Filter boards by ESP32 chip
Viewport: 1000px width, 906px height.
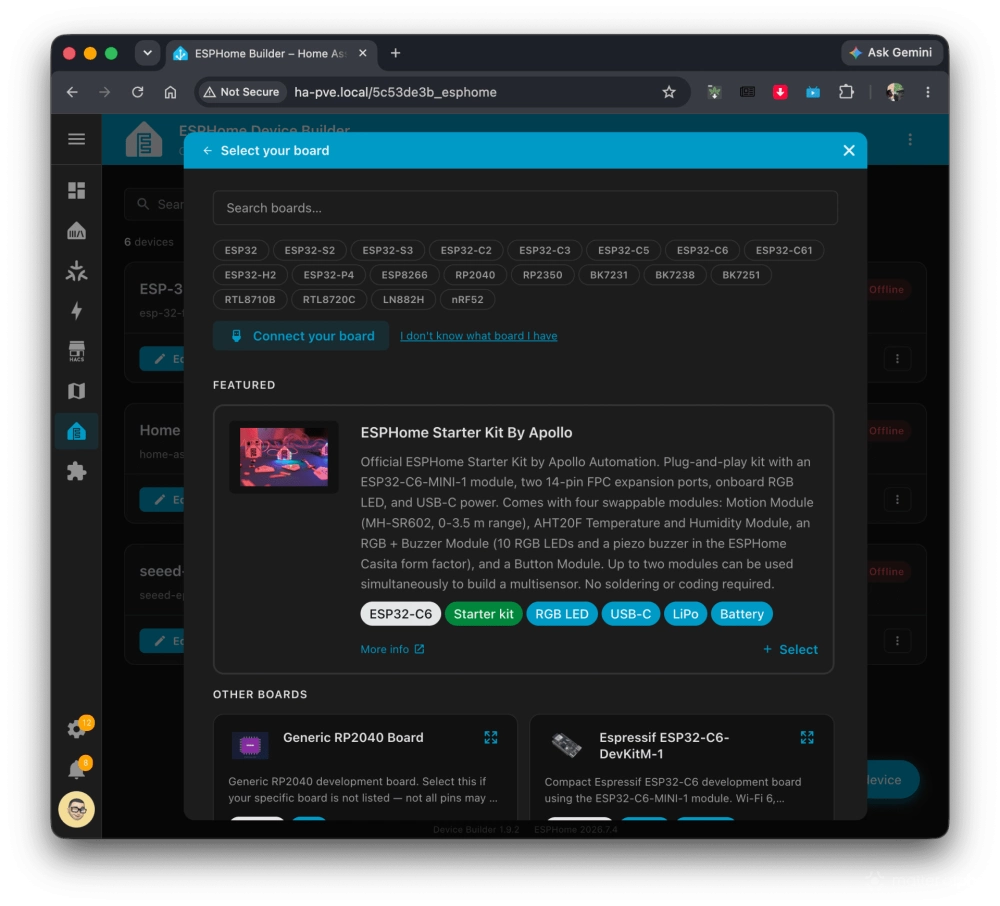click(x=240, y=251)
